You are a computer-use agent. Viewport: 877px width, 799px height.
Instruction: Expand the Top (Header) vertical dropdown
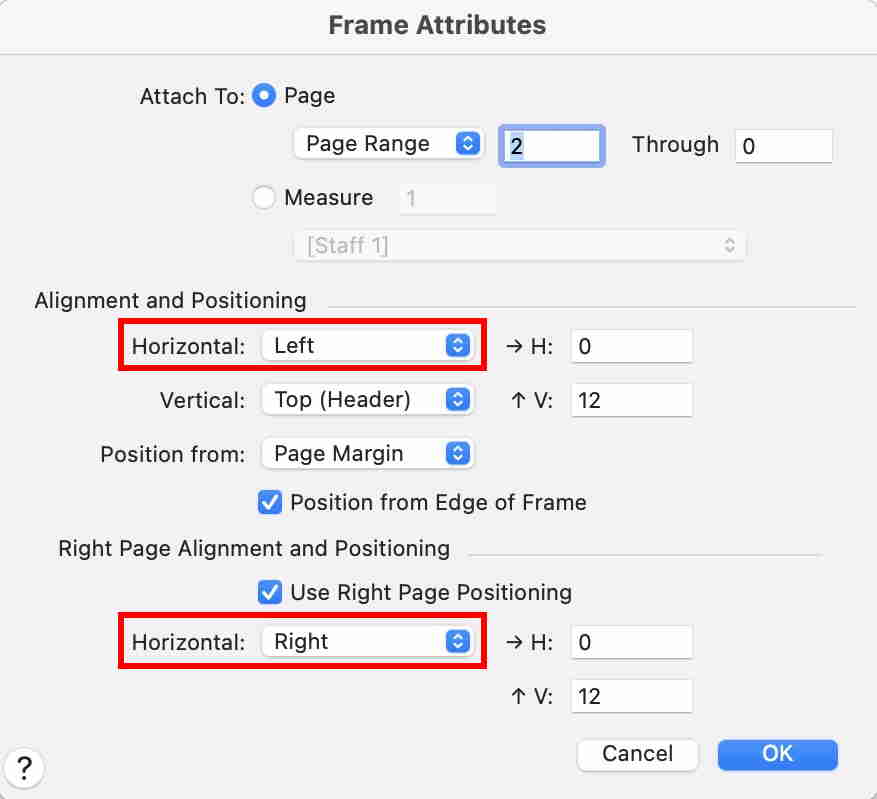(x=366, y=400)
